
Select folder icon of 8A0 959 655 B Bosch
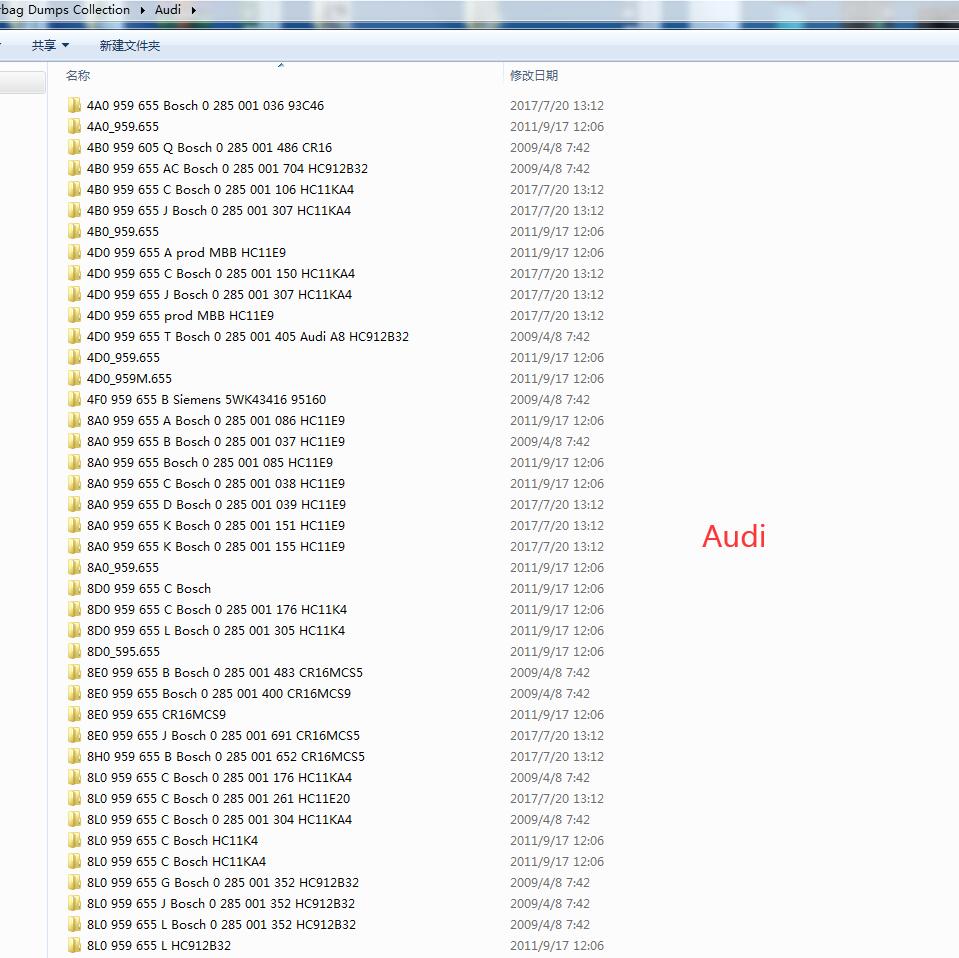(75, 441)
